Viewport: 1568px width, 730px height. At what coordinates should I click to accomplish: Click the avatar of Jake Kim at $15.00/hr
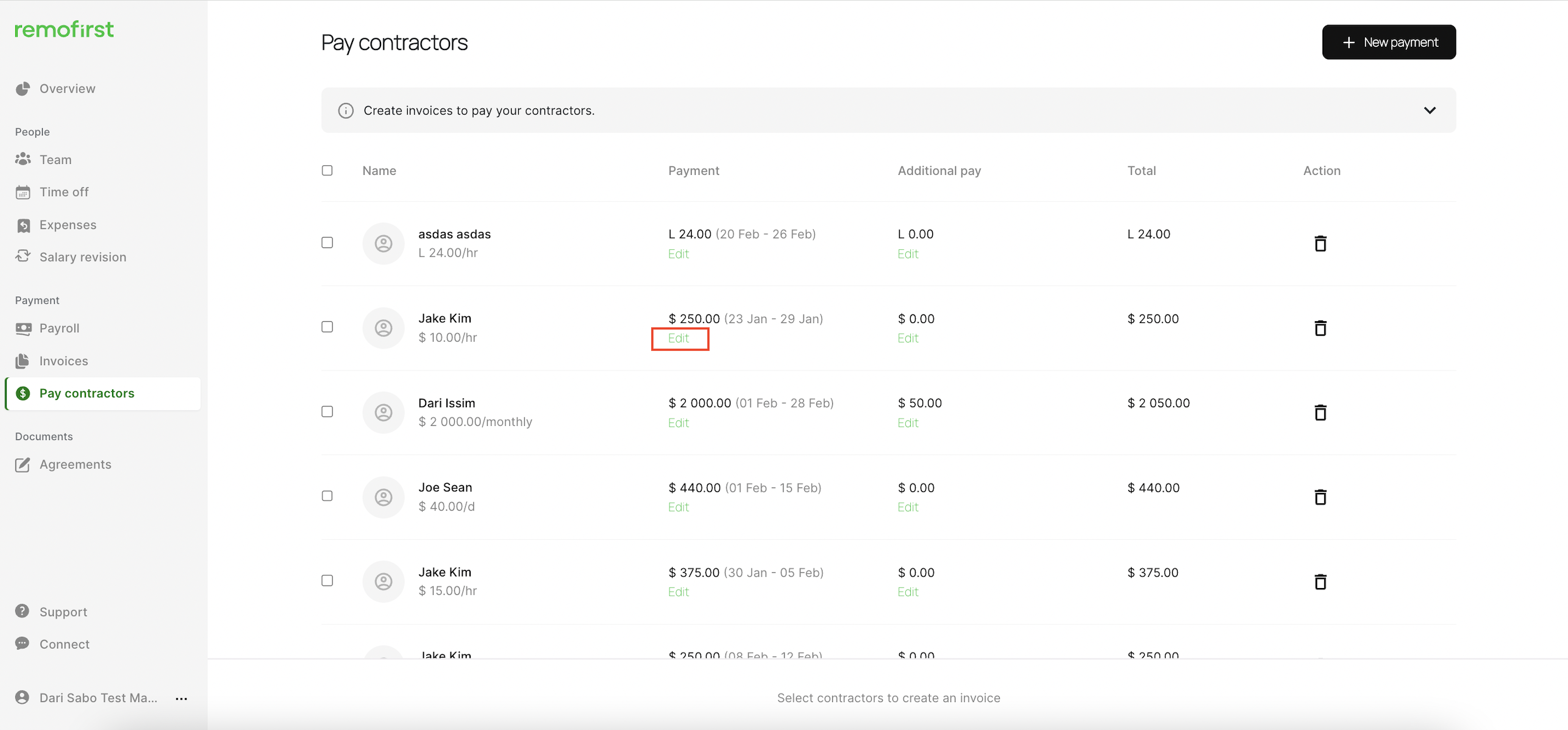click(383, 581)
